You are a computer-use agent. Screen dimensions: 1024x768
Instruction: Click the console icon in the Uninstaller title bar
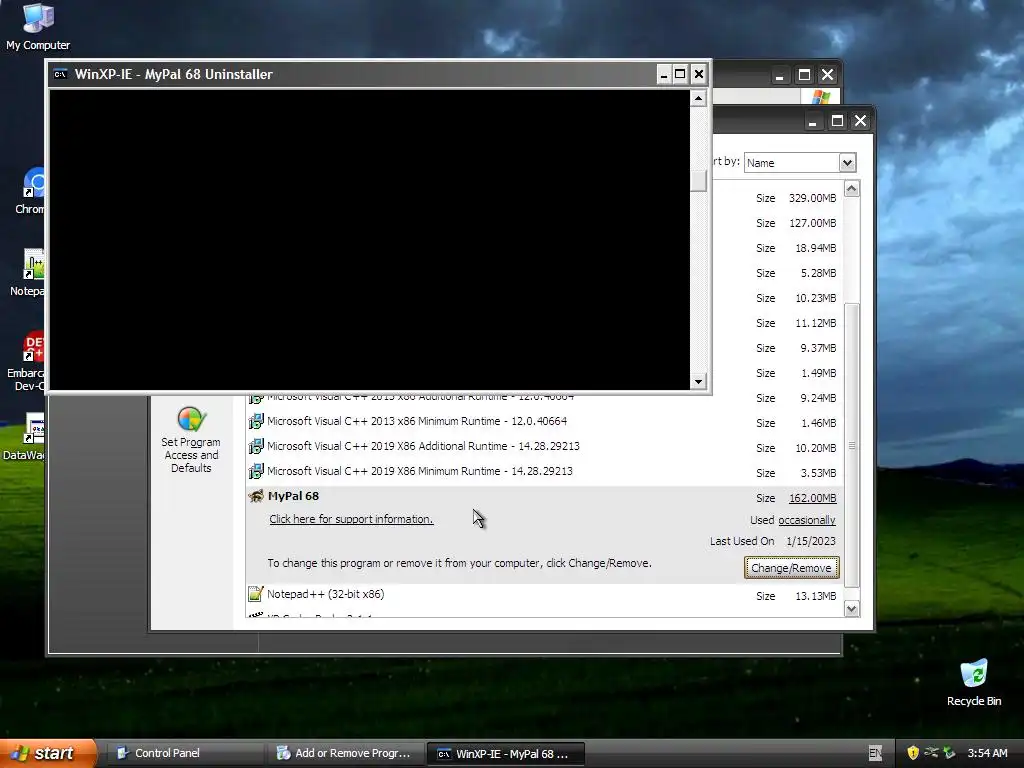(x=60, y=74)
